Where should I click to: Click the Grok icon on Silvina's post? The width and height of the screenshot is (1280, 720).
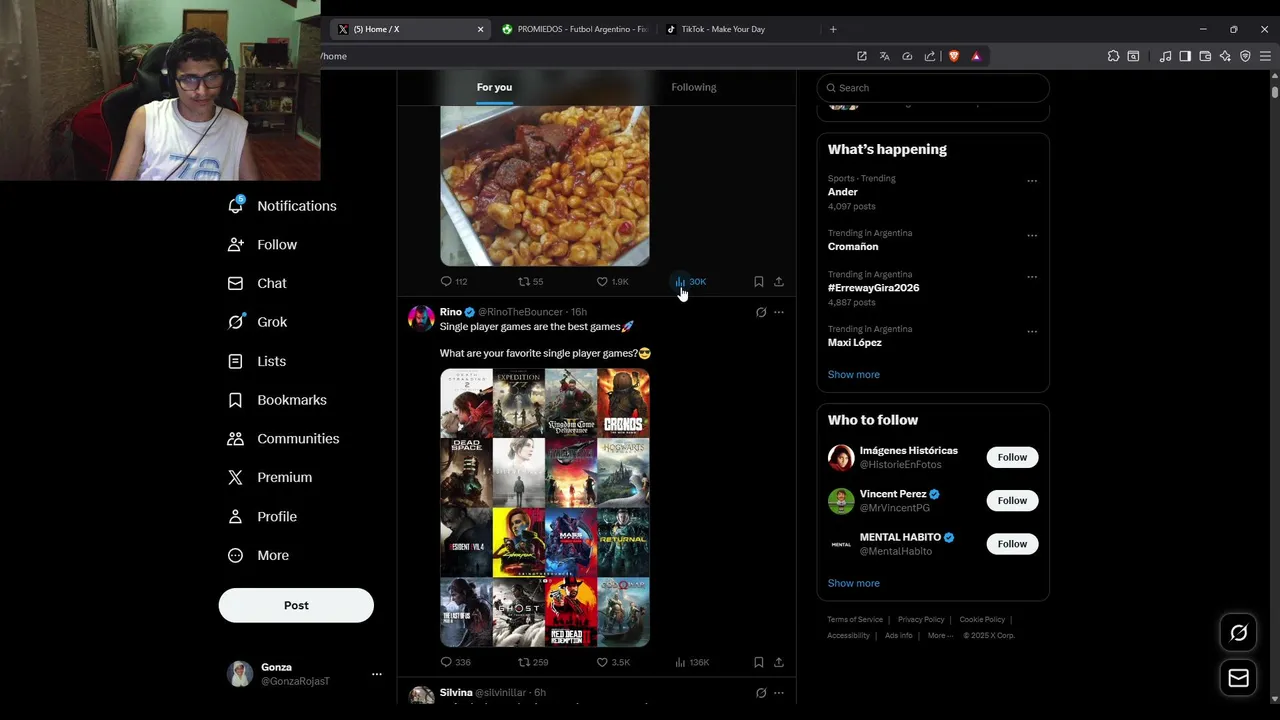761,693
